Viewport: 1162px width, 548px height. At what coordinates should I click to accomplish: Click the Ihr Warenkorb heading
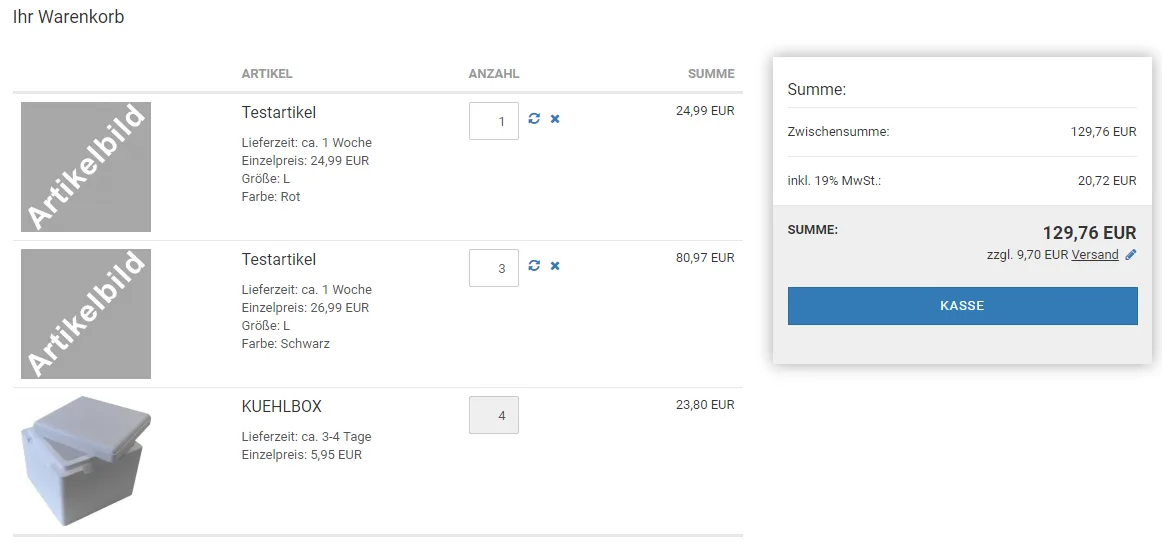(69, 17)
